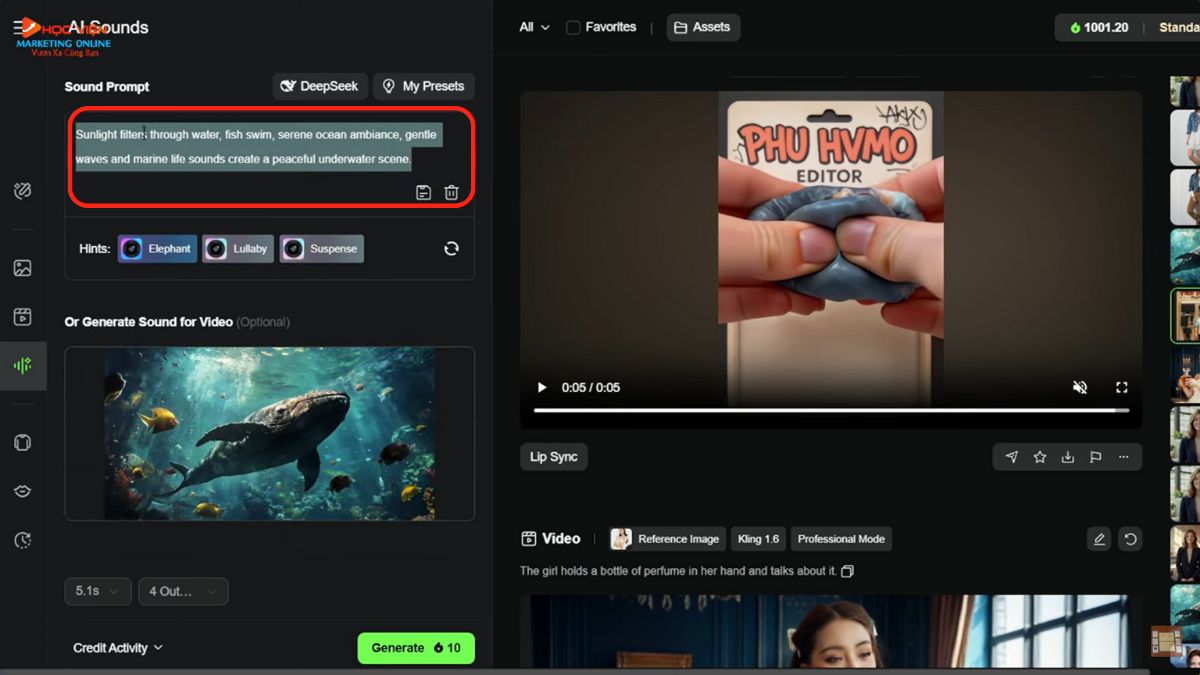
Task: Seek on the video progress bar
Action: [x=831, y=410]
